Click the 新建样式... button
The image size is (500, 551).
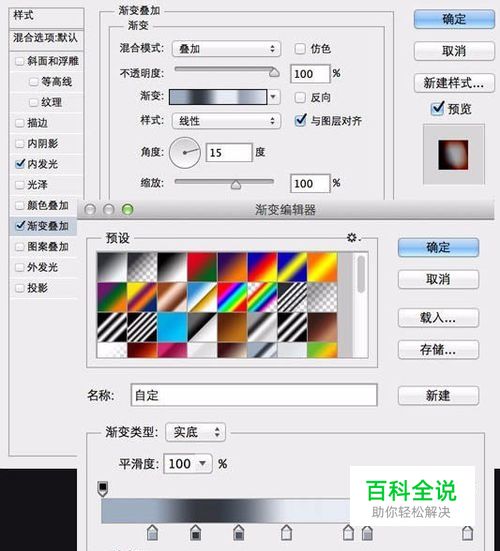click(454, 83)
